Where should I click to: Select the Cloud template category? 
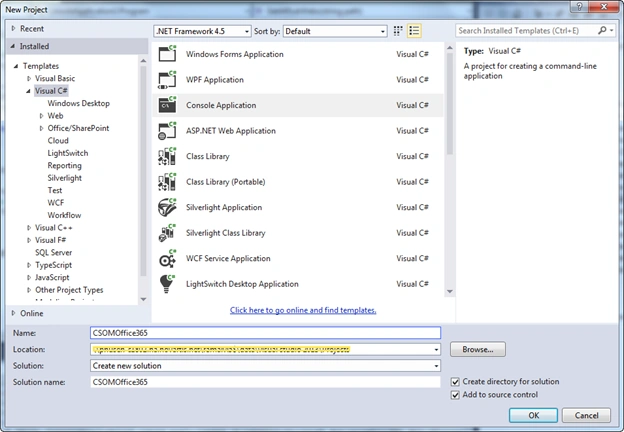click(58, 141)
